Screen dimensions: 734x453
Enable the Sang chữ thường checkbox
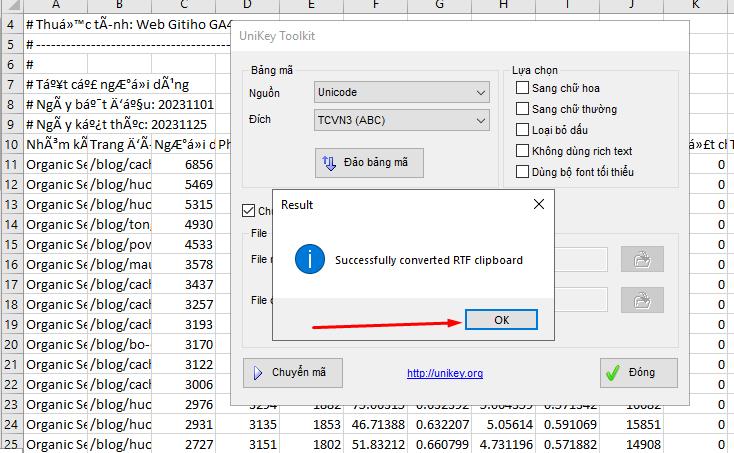[522, 109]
